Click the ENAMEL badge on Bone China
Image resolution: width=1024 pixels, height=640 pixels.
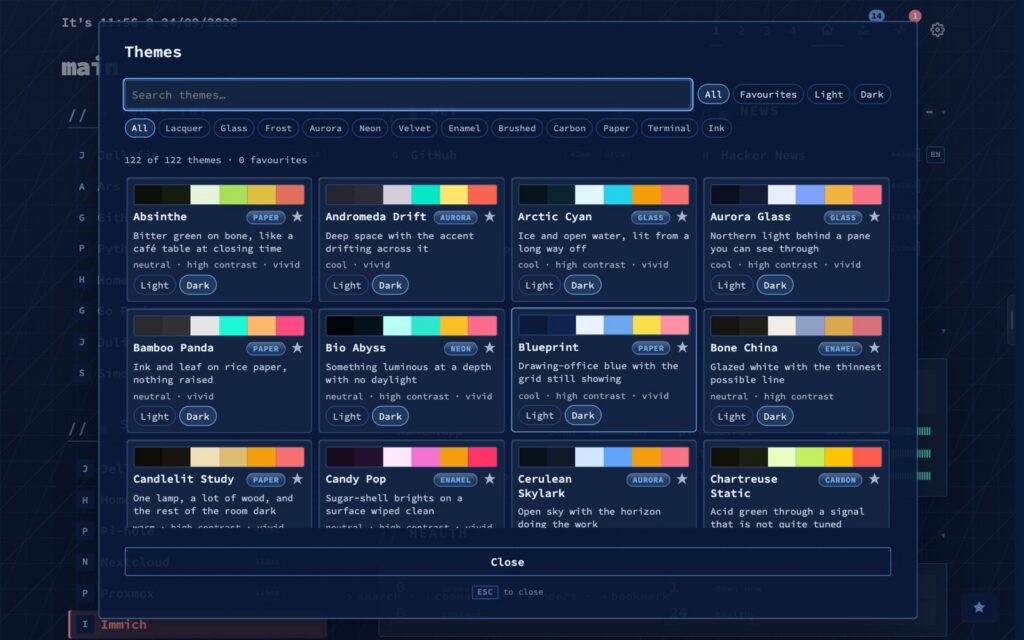pyautogui.click(x=840, y=349)
